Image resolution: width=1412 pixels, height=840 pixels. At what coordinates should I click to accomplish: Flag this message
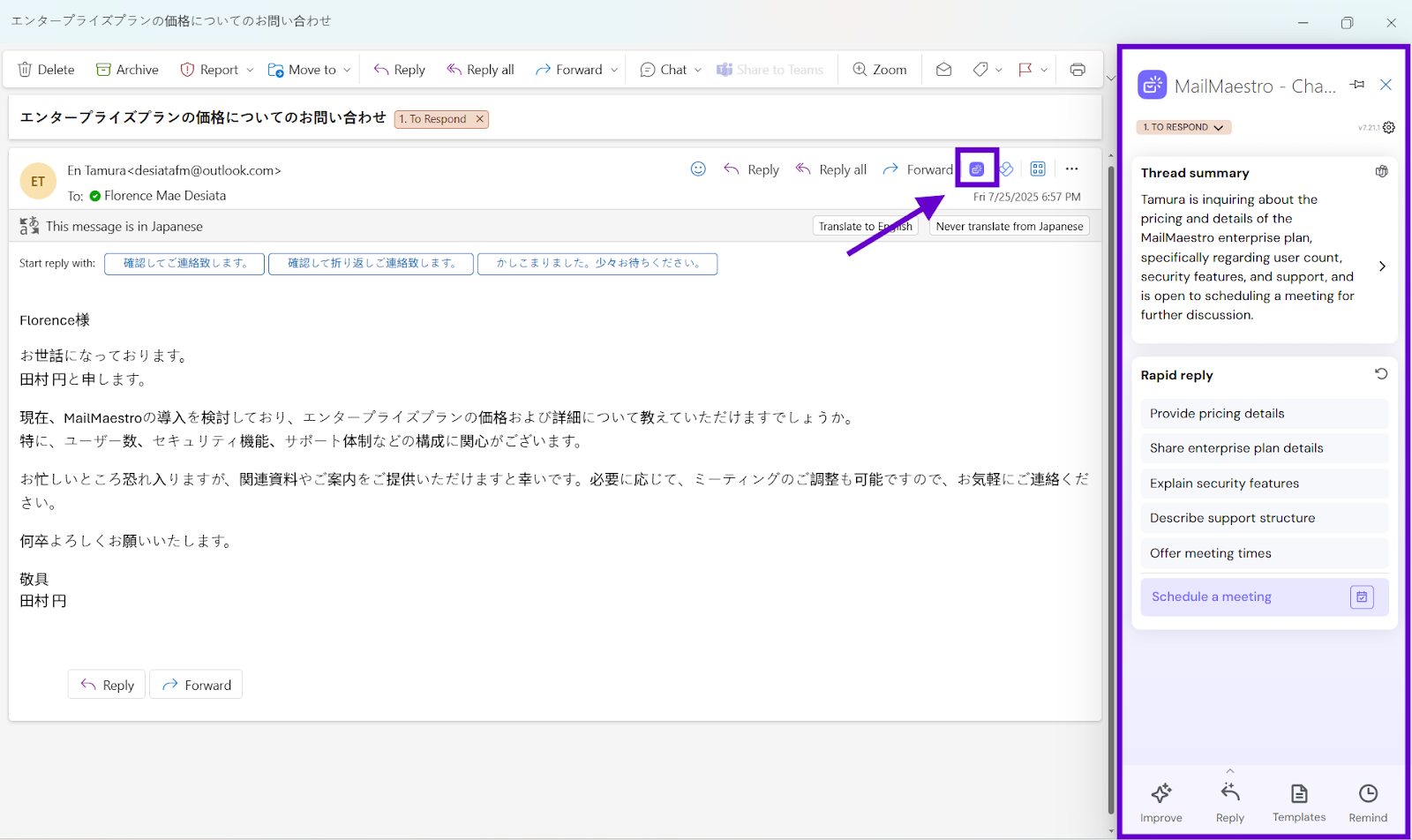click(x=1025, y=70)
